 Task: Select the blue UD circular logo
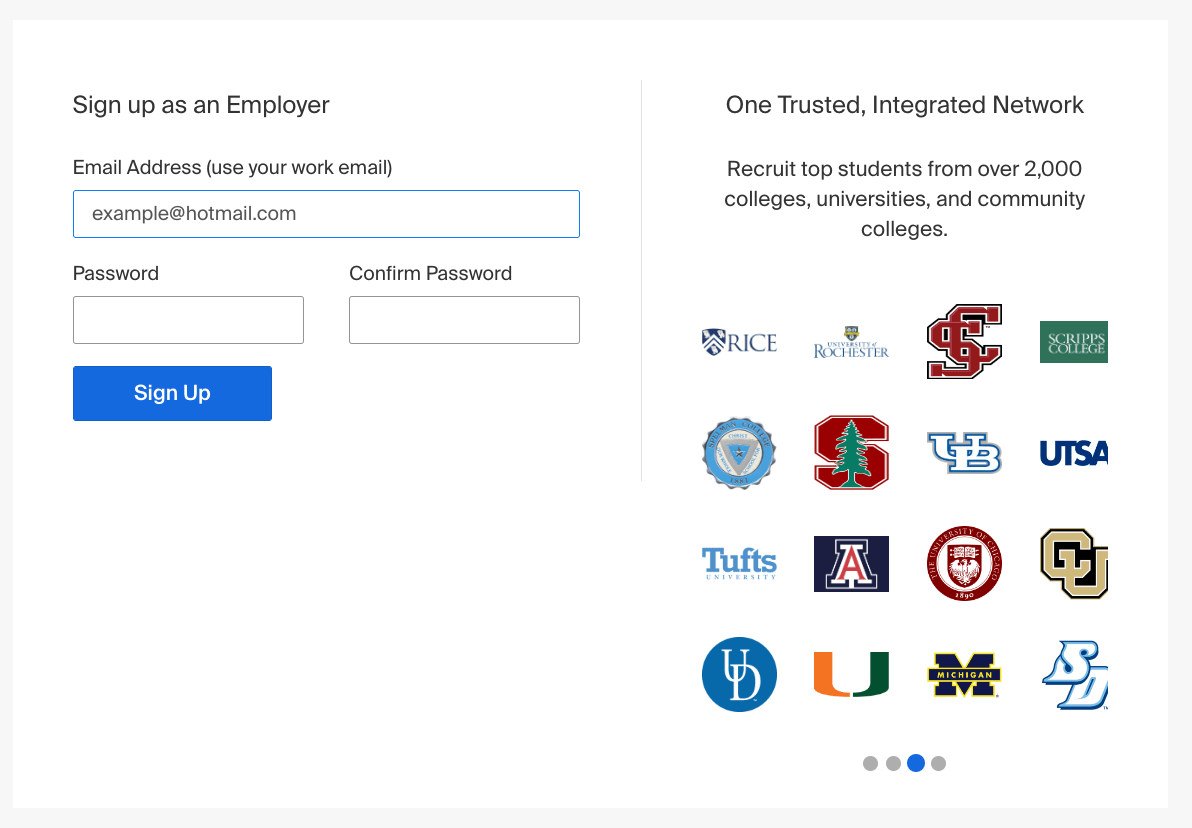pos(739,674)
